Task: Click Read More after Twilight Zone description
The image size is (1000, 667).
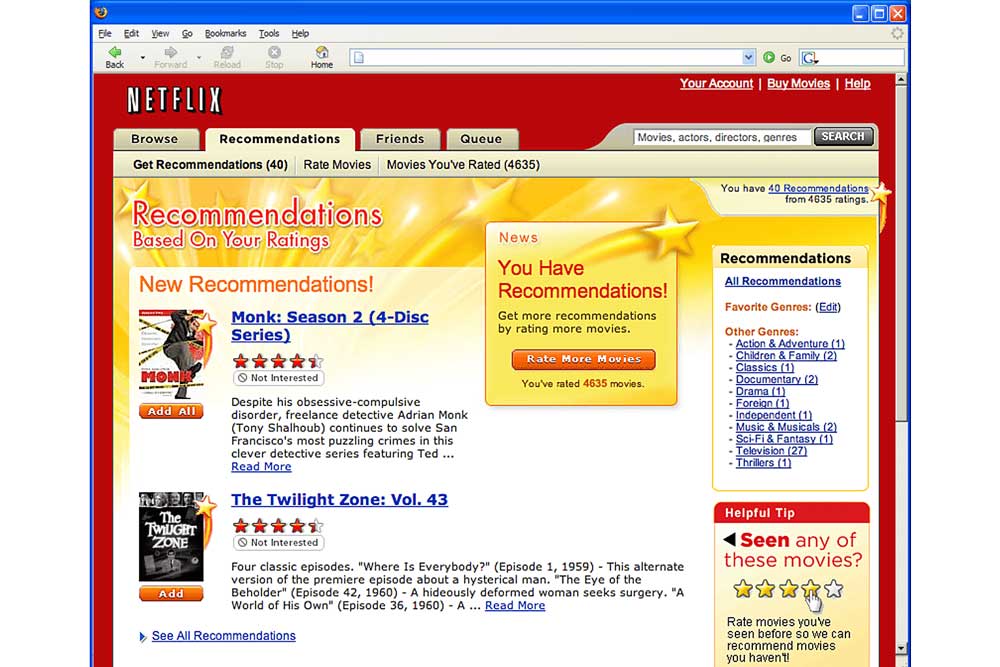Action: pos(515,605)
